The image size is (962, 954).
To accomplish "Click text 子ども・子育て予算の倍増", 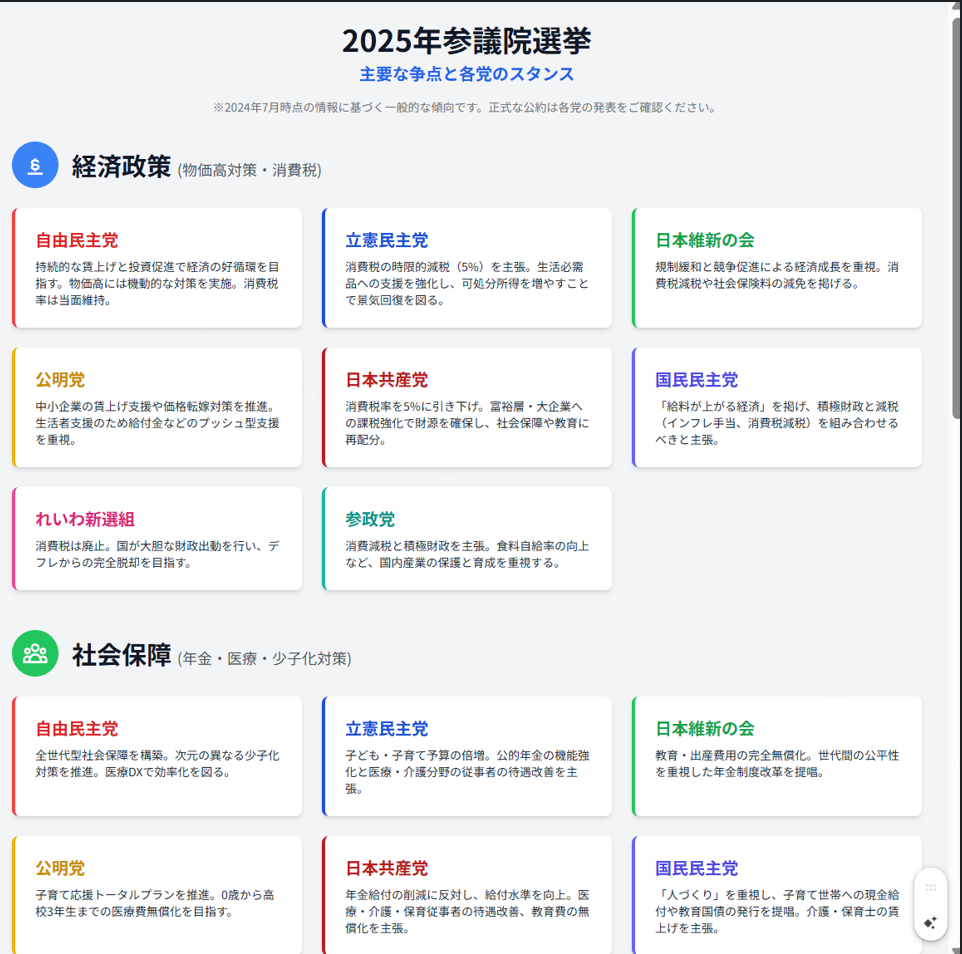I will [417, 755].
